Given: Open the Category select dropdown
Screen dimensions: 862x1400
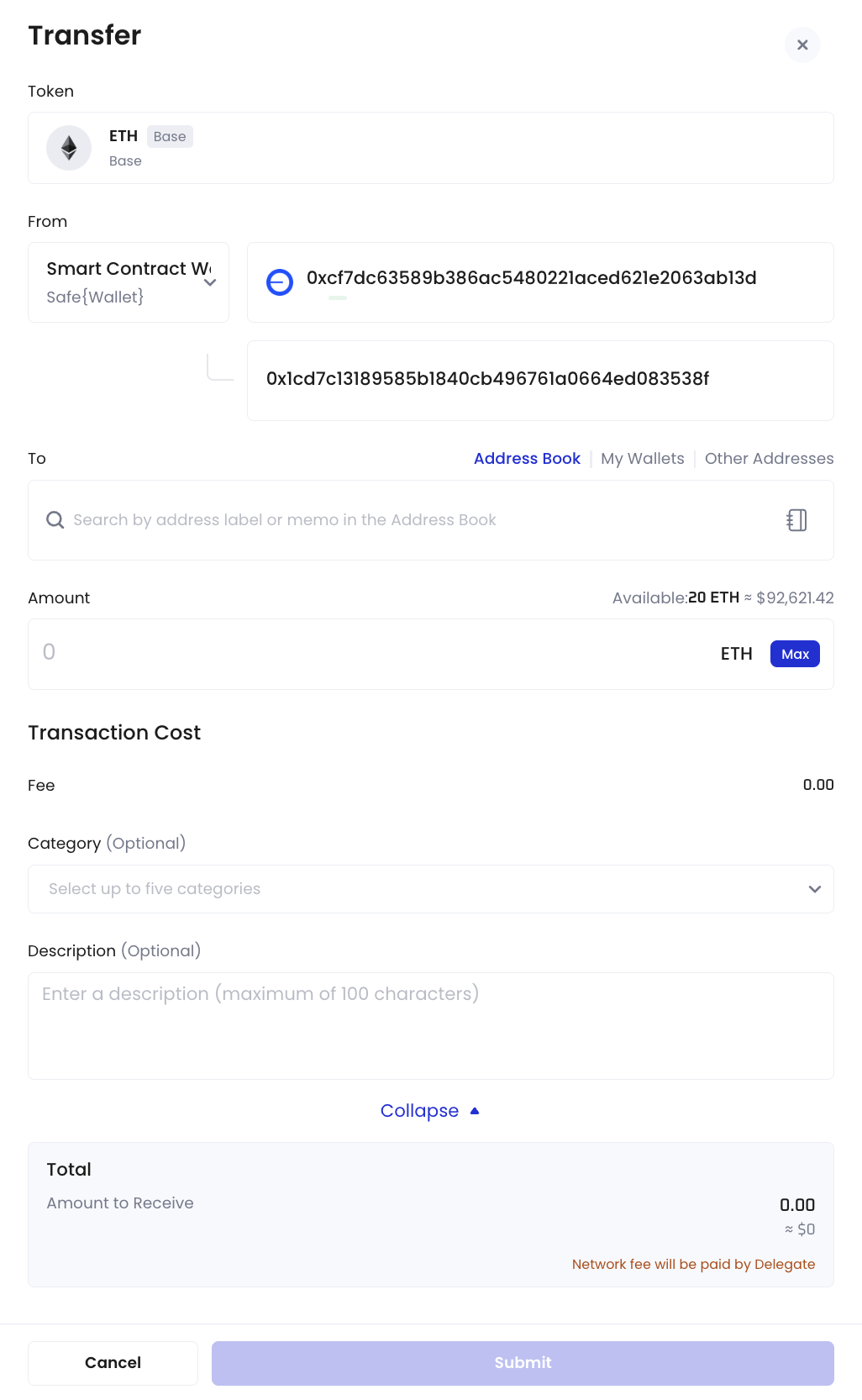Looking at the screenshot, I should 431,889.
